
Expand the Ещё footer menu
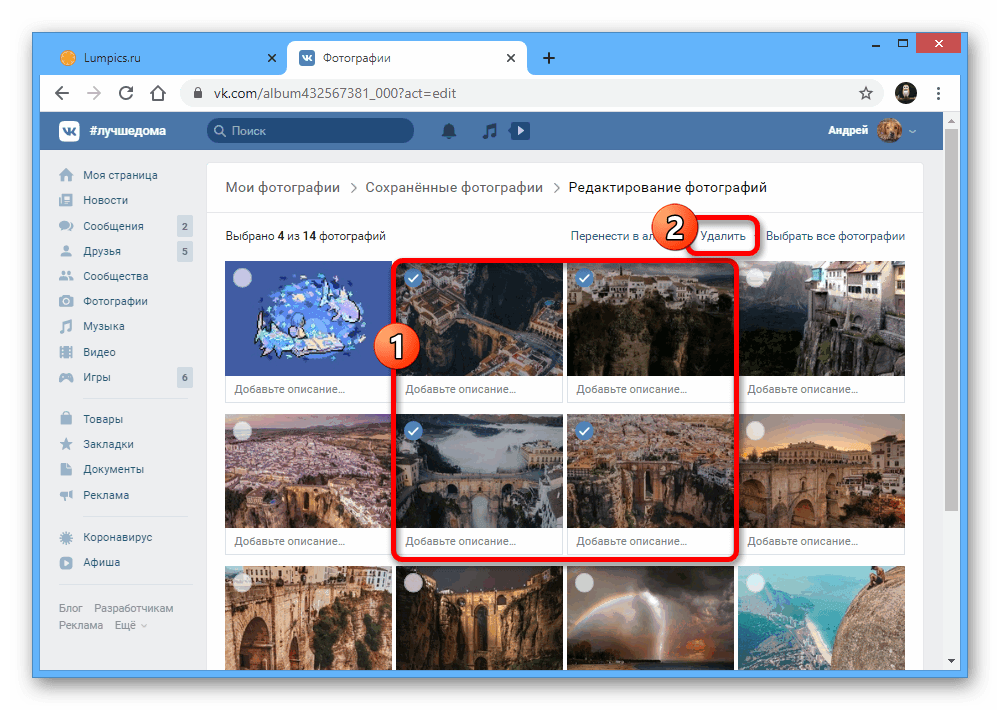pyautogui.click(x=131, y=625)
